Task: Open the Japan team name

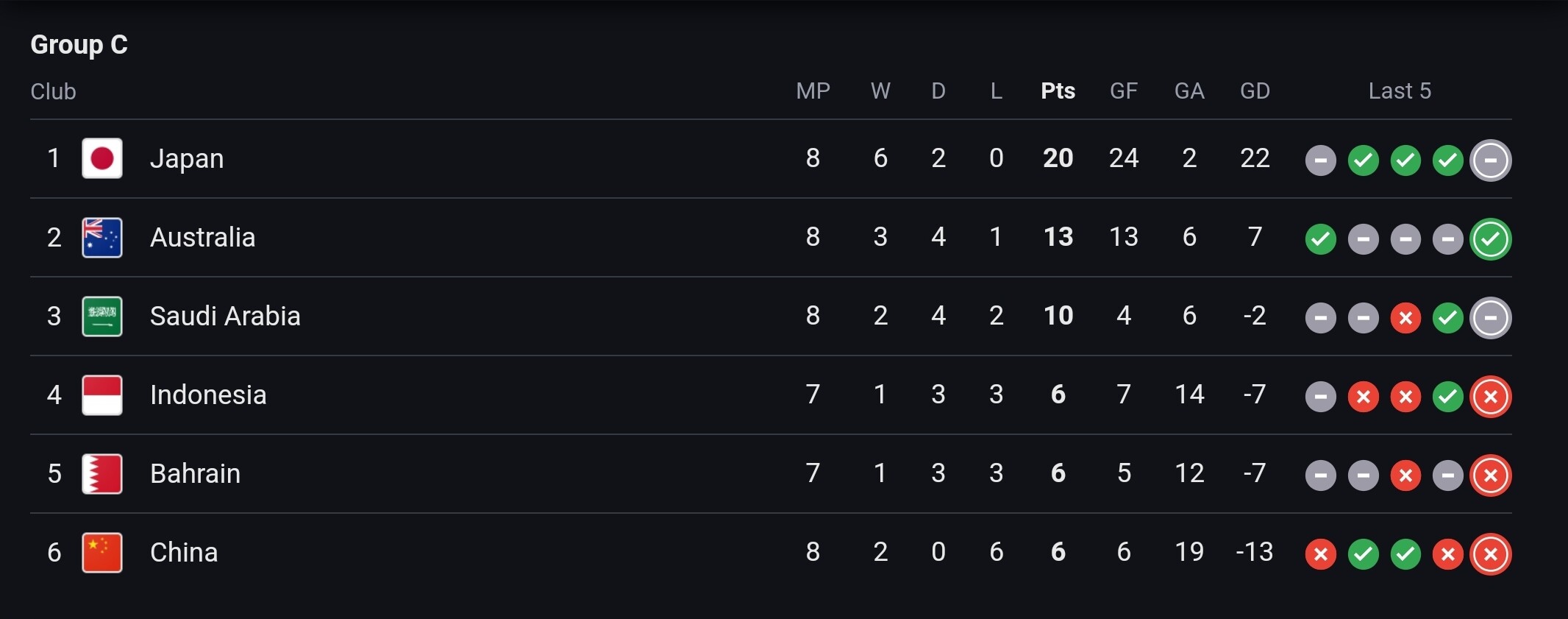Action: click(x=187, y=158)
